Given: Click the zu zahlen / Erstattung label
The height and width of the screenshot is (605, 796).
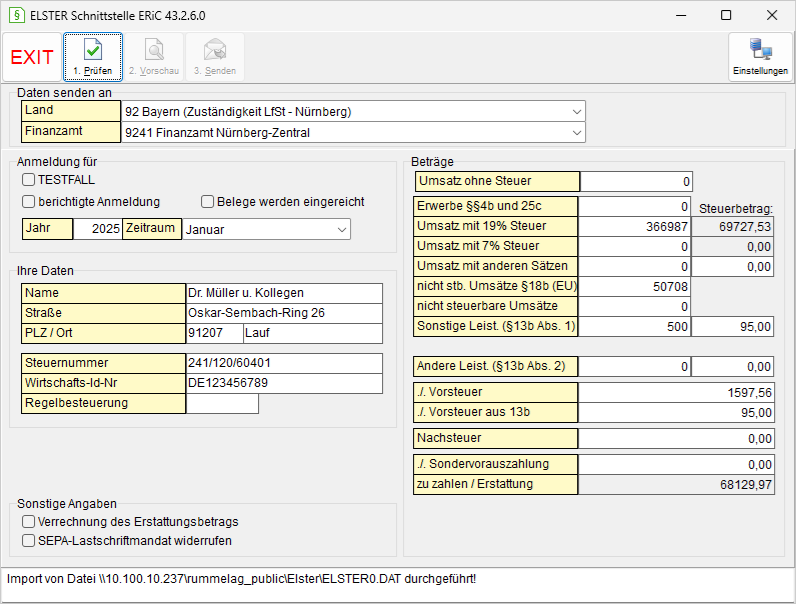Looking at the screenshot, I should click(495, 485).
